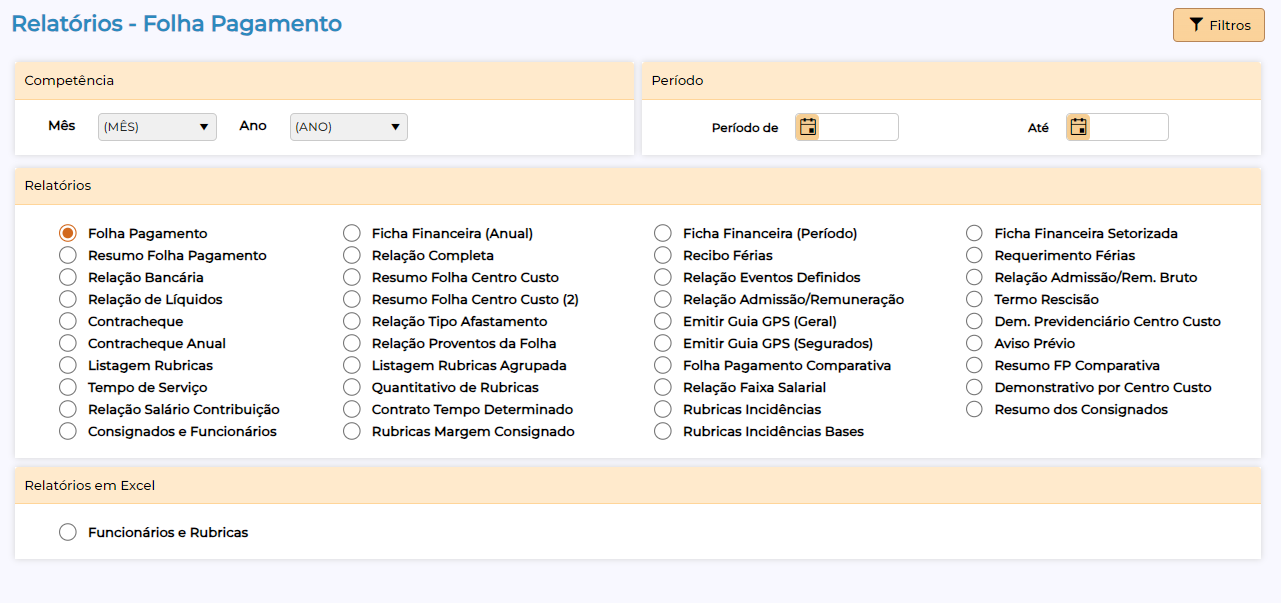Select the Folha Pagamento radio option

(x=68, y=233)
